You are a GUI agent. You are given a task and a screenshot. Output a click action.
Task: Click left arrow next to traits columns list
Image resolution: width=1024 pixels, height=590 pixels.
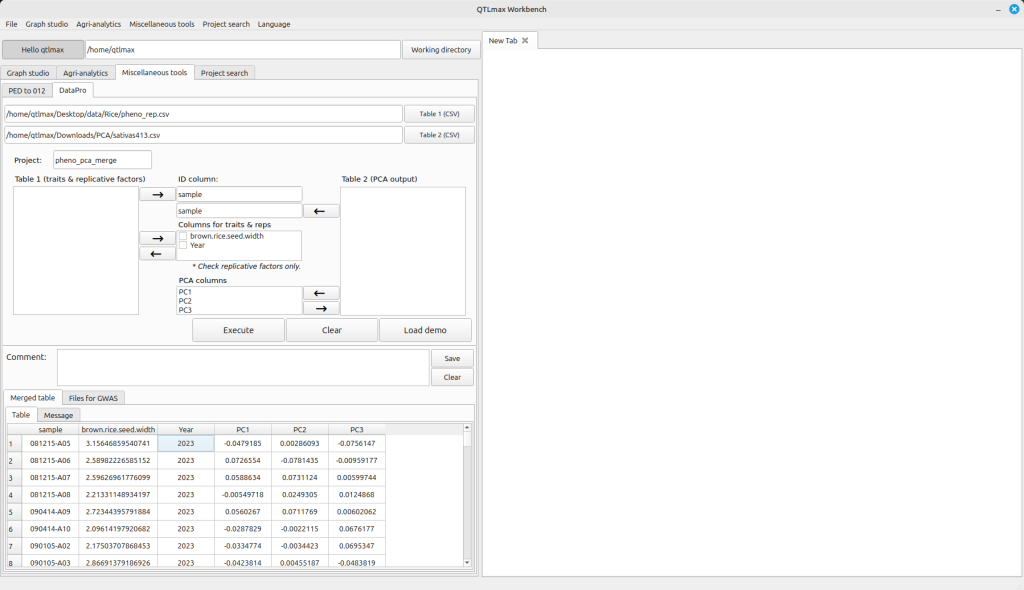[157, 254]
